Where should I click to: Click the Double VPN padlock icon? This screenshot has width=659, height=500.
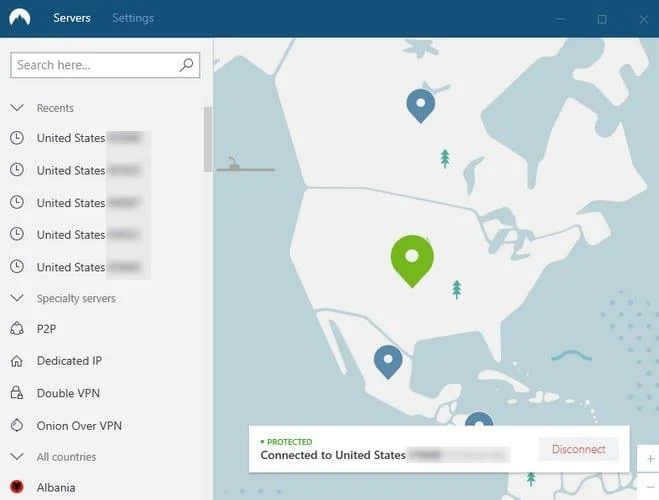(17, 393)
